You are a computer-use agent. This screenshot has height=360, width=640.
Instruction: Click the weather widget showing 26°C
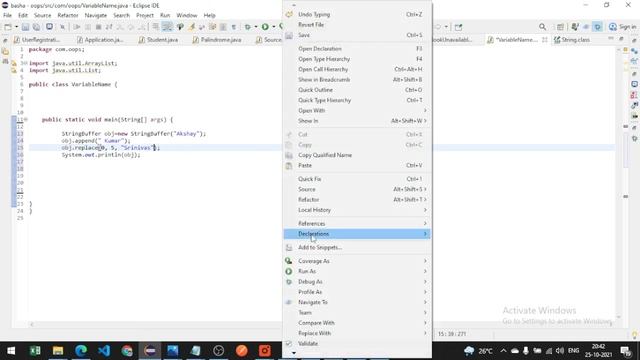[x=478, y=351]
